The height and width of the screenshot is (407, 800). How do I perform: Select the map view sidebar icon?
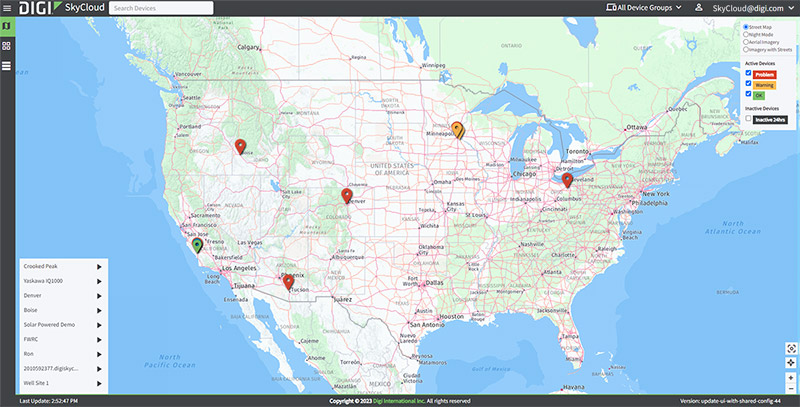(x=6, y=26)
